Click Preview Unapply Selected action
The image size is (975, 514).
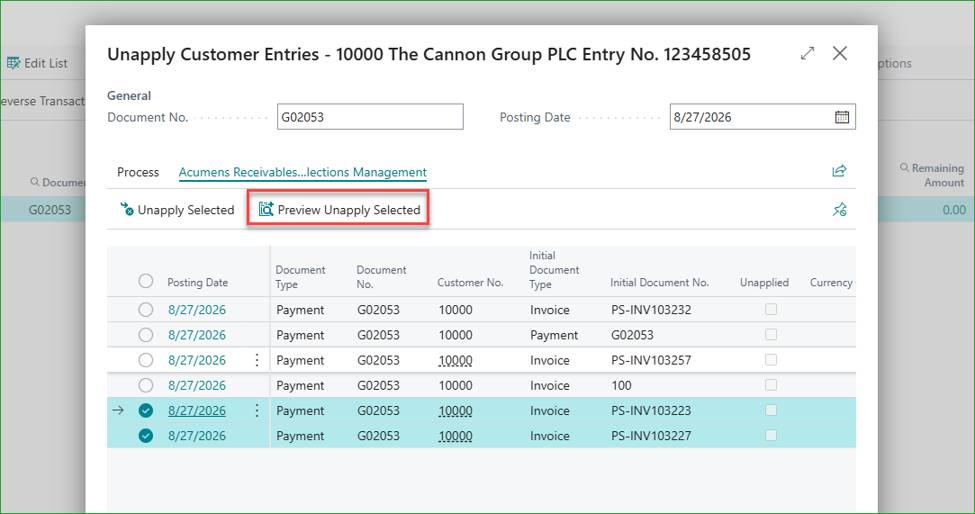click(340, 210)
